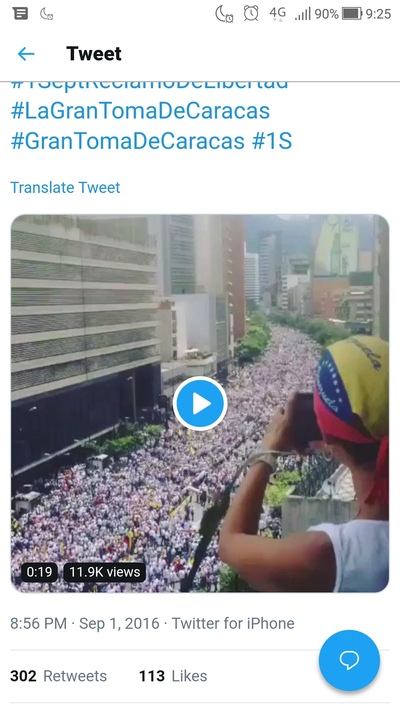The width and height of the screenshot is (400, 711).
Task: Open the #LaGranTomaDeCaracas hashtag
Action: pyautogui.click(x=140, y=111)
